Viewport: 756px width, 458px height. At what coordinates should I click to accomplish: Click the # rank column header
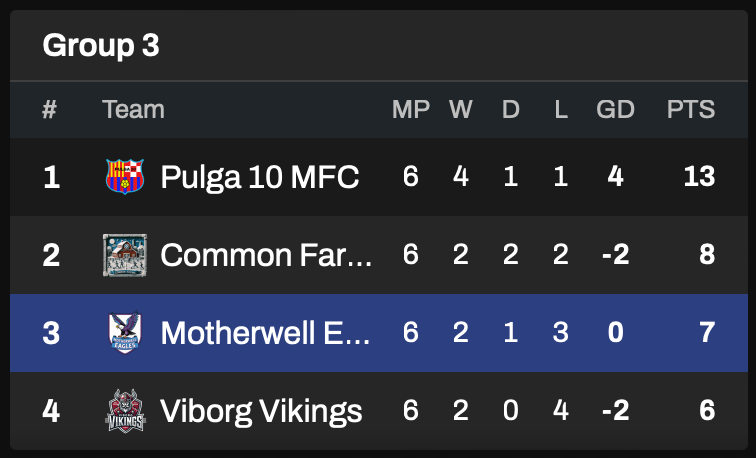[50, 109]
